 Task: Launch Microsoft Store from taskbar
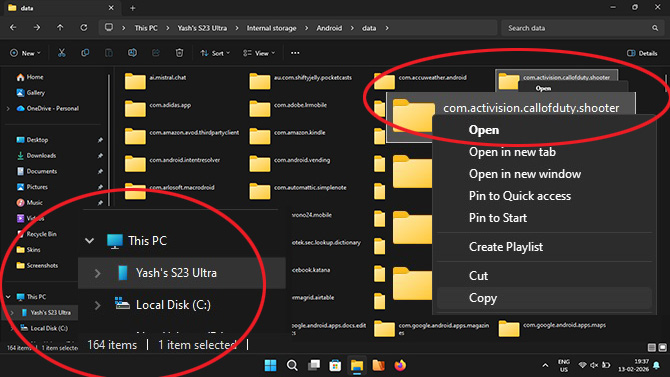coord(335,365)
